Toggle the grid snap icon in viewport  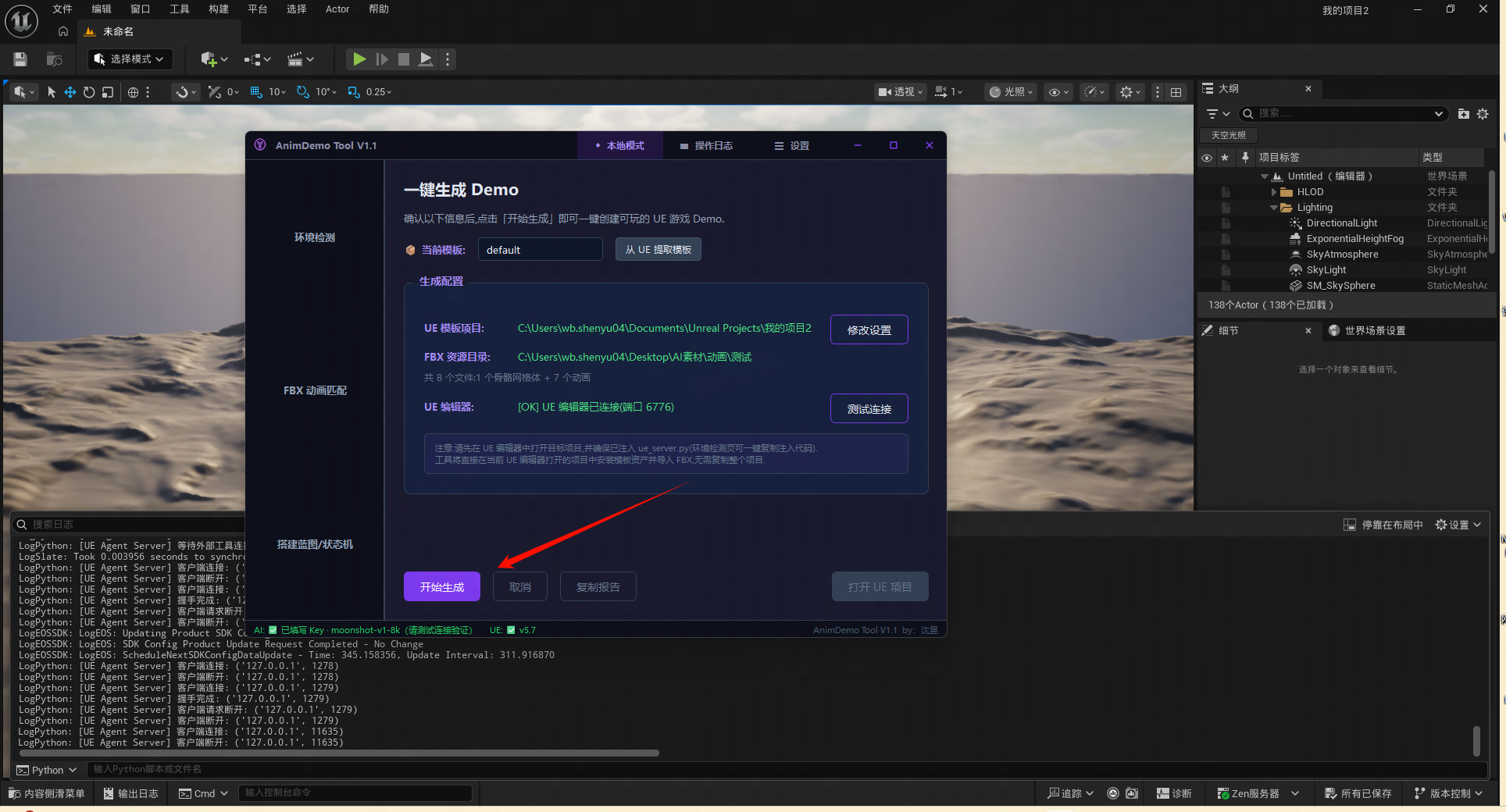[x=256, y=92]
